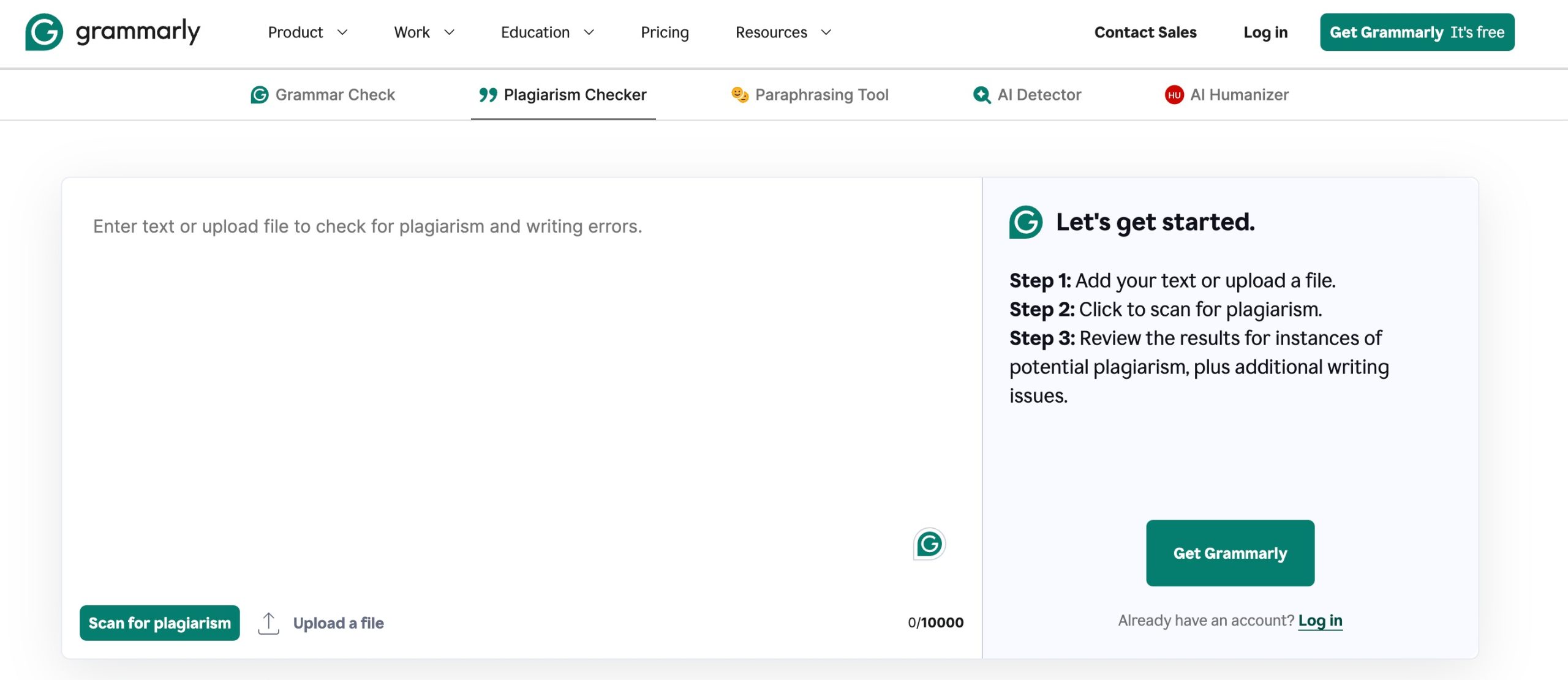The height and width of the screenshot is (680, 1568).
Task: Select the Plagiarism Checker tab
Action: [563, 95]
